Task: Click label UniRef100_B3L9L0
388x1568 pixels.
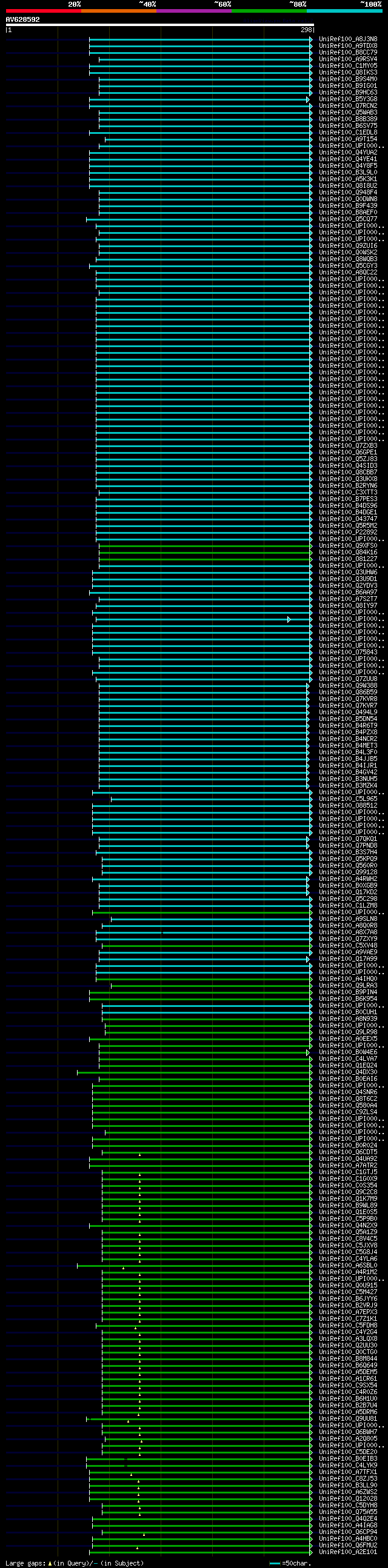Action: tap(348, 173)
